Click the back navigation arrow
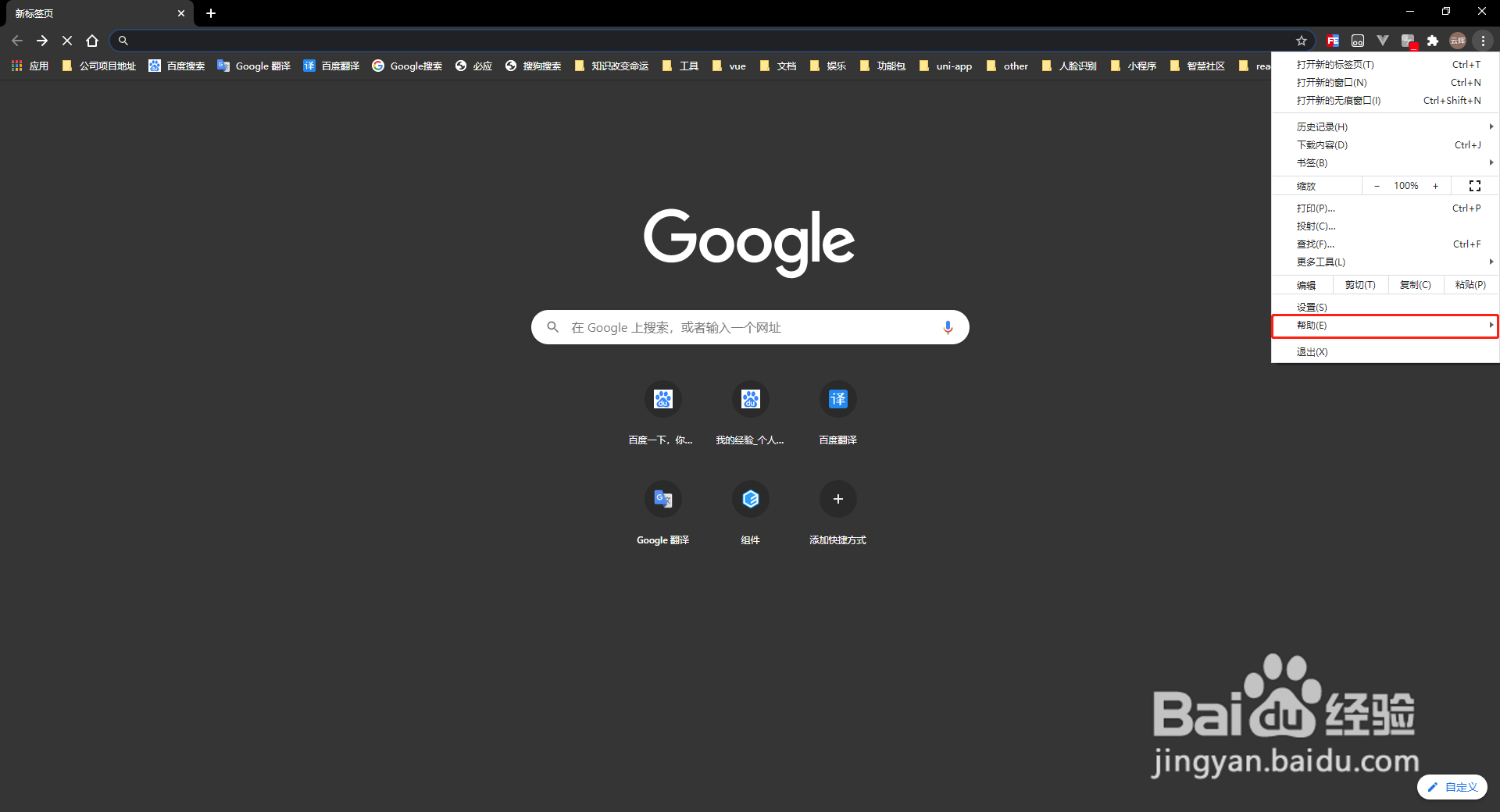This screenshot has width=1500, height=812. 17,41
